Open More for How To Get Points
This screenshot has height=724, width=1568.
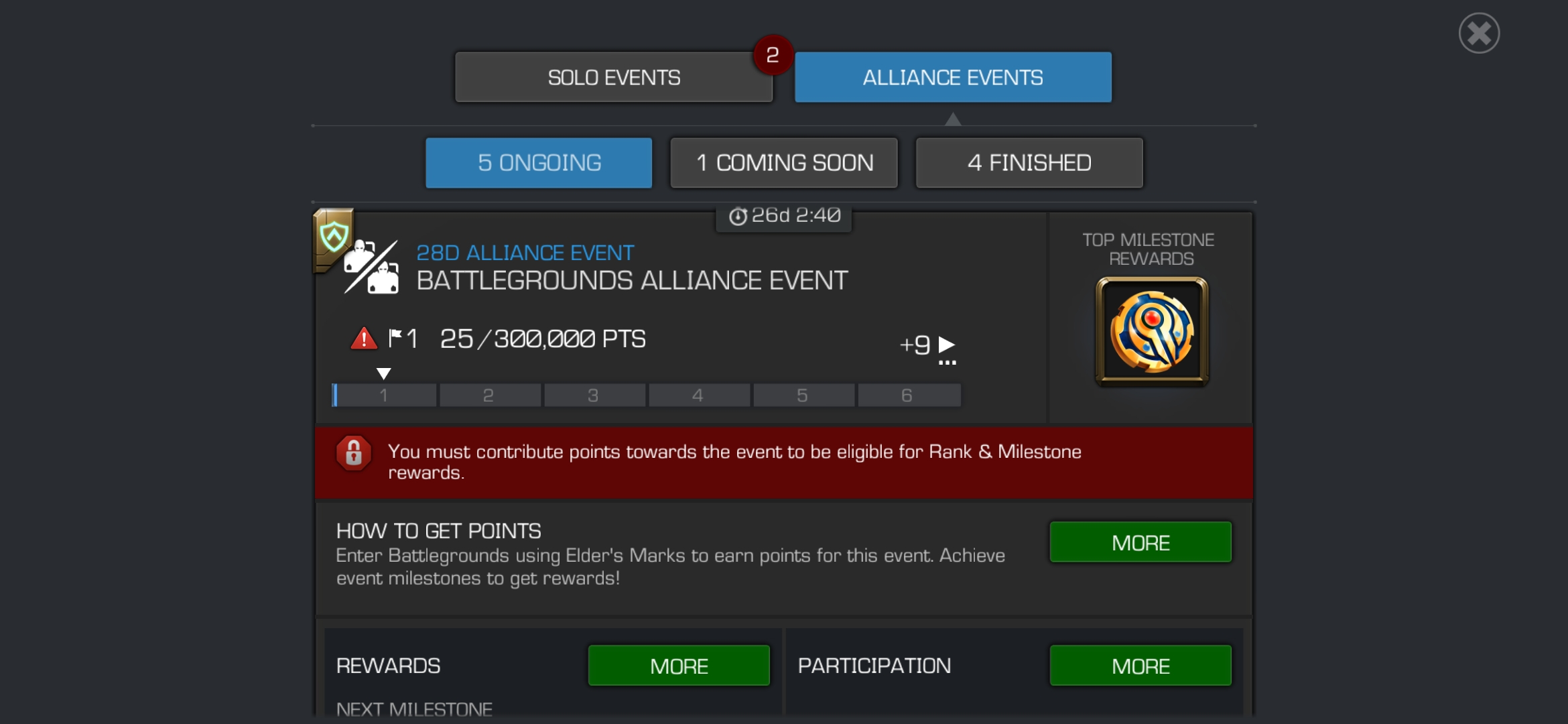point(1140,542)
